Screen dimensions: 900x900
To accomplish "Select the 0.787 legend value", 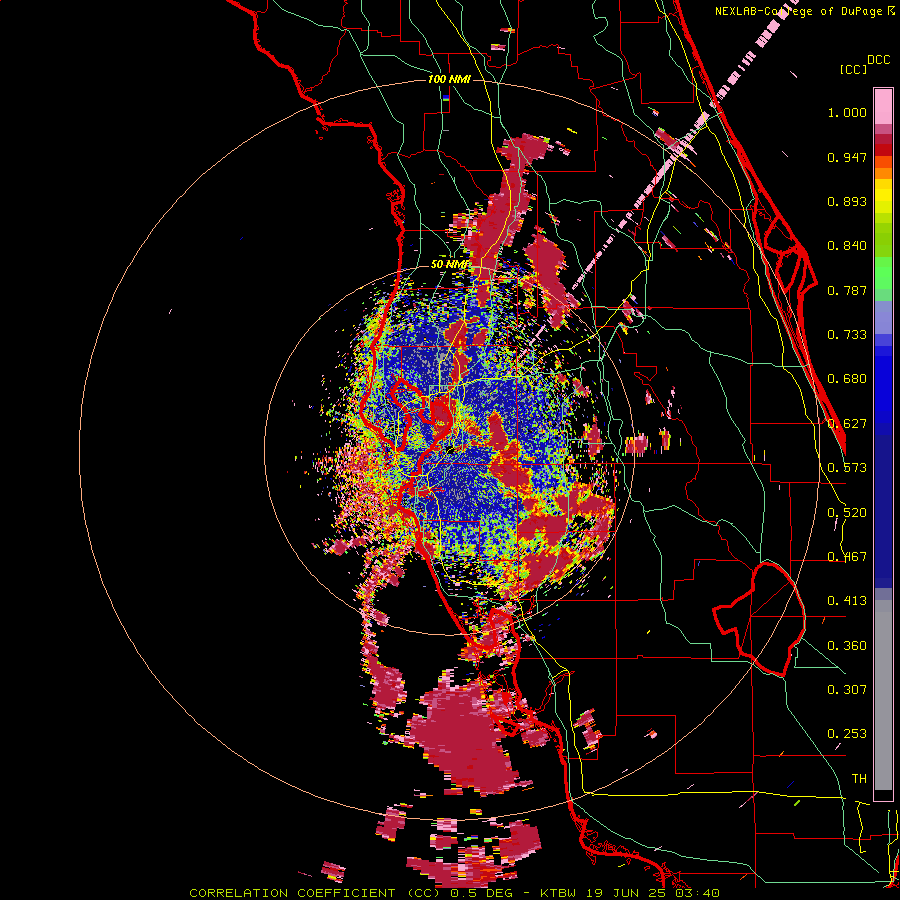I will point(847,290).
